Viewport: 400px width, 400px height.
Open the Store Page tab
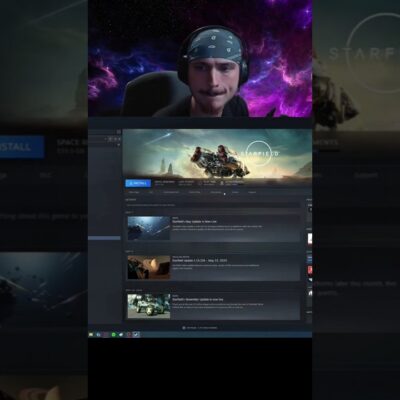coord(134,192)
